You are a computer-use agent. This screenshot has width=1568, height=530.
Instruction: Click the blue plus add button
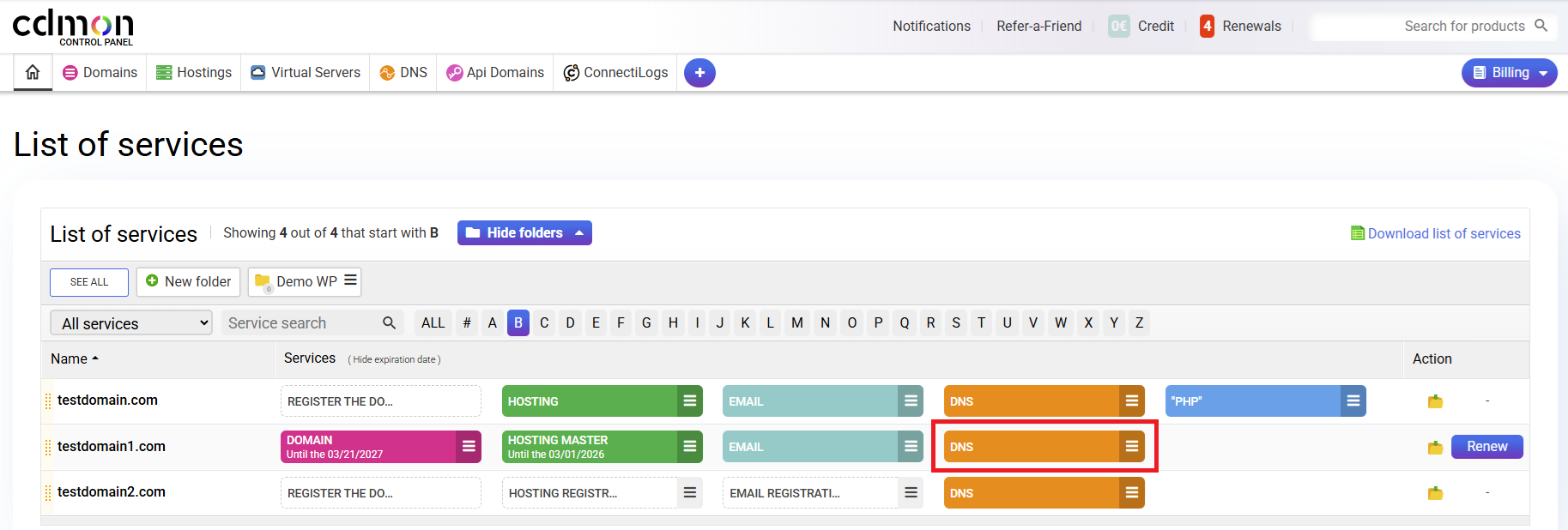(x=699, y=73)
